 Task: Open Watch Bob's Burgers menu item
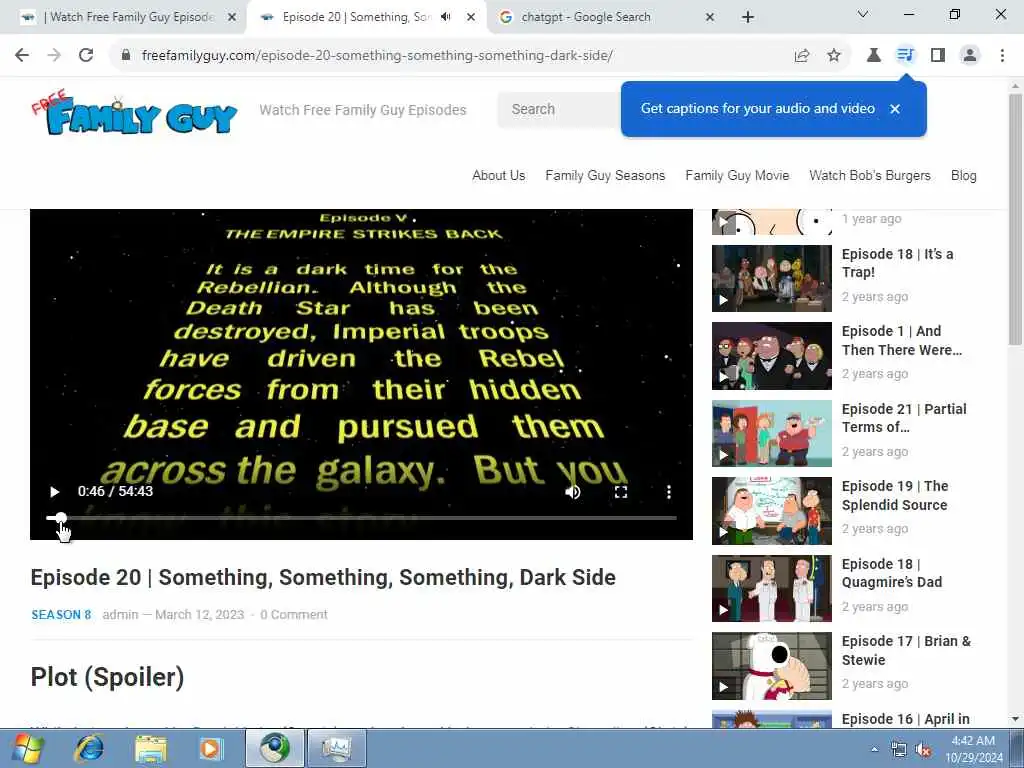[x=870, y=176]
